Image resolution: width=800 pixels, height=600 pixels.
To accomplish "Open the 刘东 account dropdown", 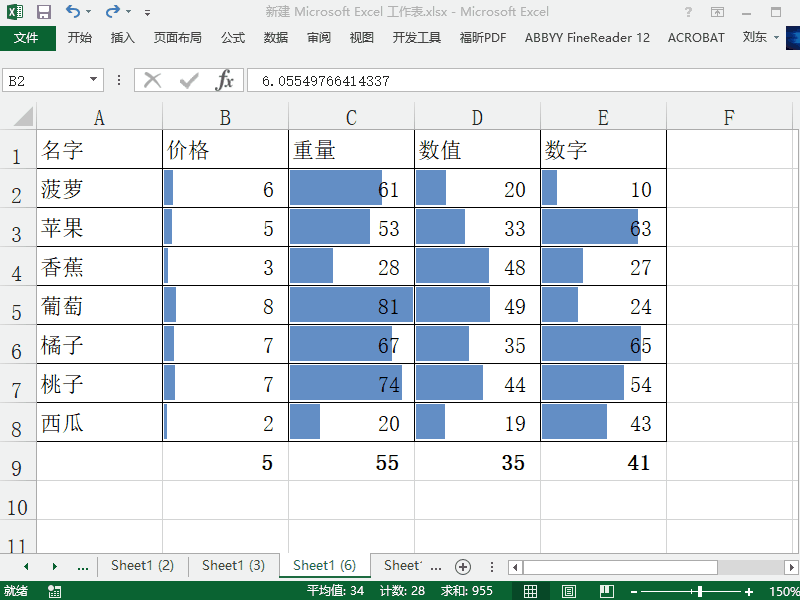I will (x=761, y=37).
